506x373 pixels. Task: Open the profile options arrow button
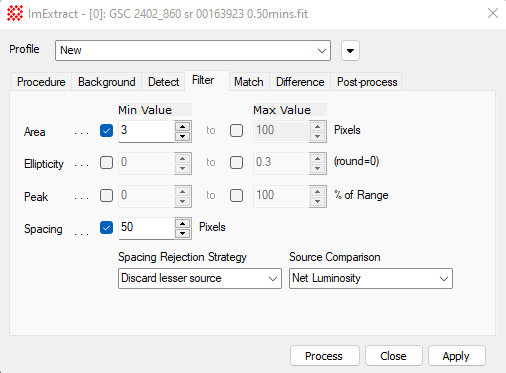(x=350, y=51)
